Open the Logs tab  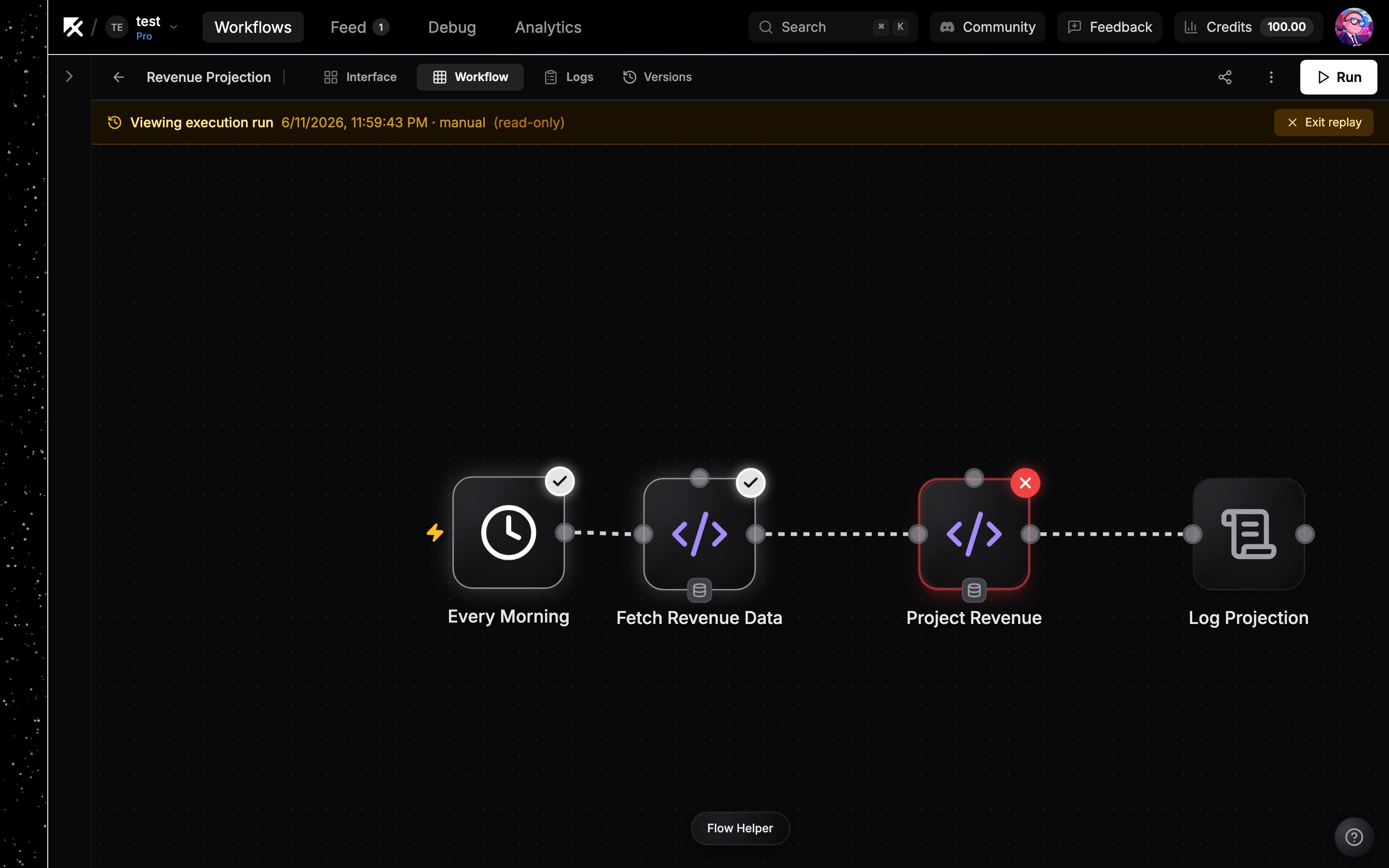[x=568, y=77]
